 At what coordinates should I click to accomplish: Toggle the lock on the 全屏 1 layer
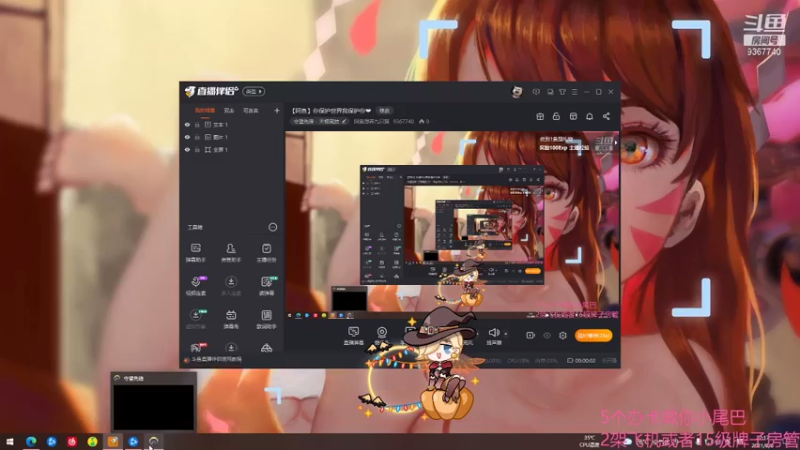click(197, 149)
